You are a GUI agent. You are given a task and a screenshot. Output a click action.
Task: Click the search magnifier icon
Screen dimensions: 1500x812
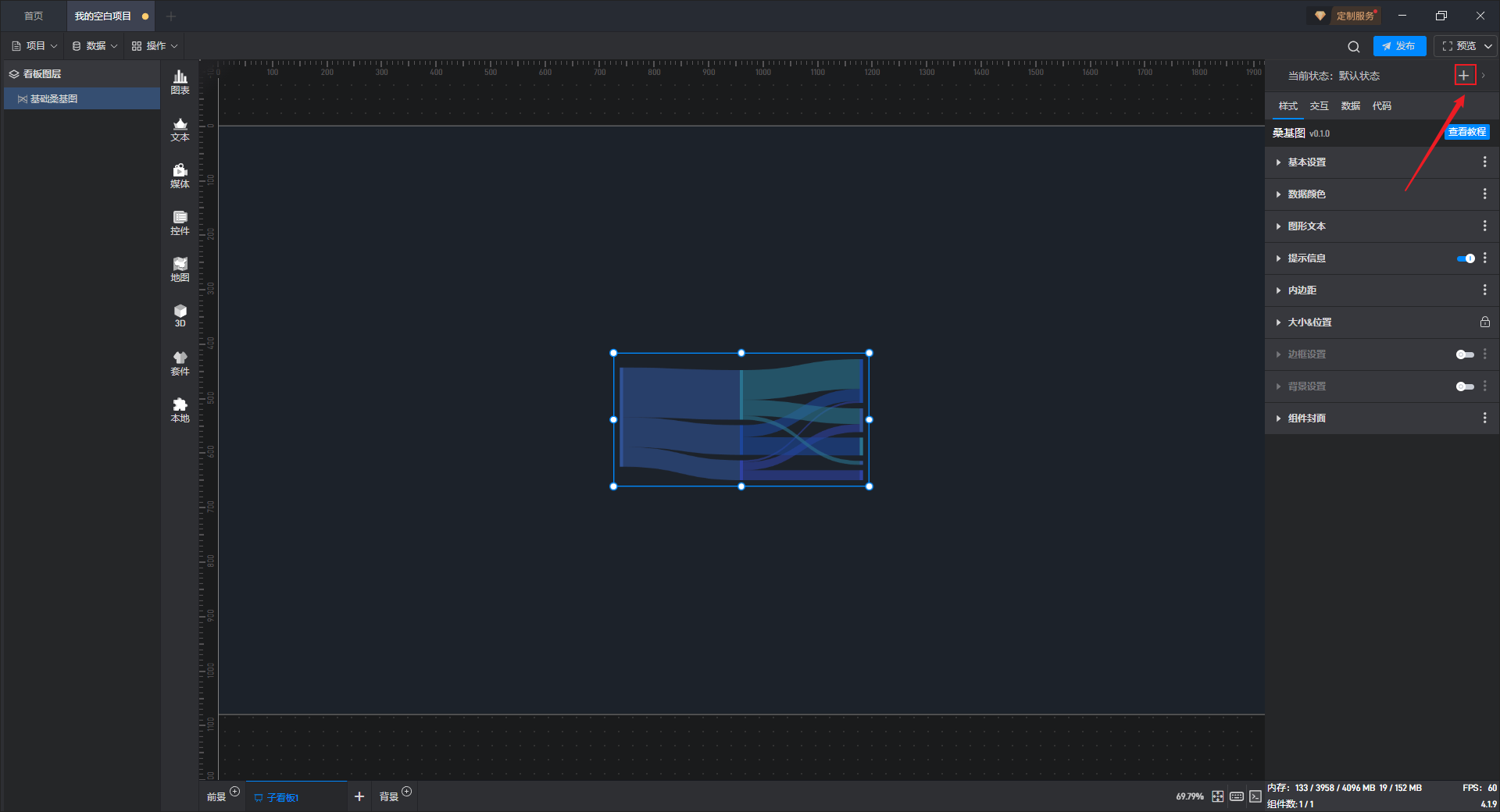tap(1354, 47)
